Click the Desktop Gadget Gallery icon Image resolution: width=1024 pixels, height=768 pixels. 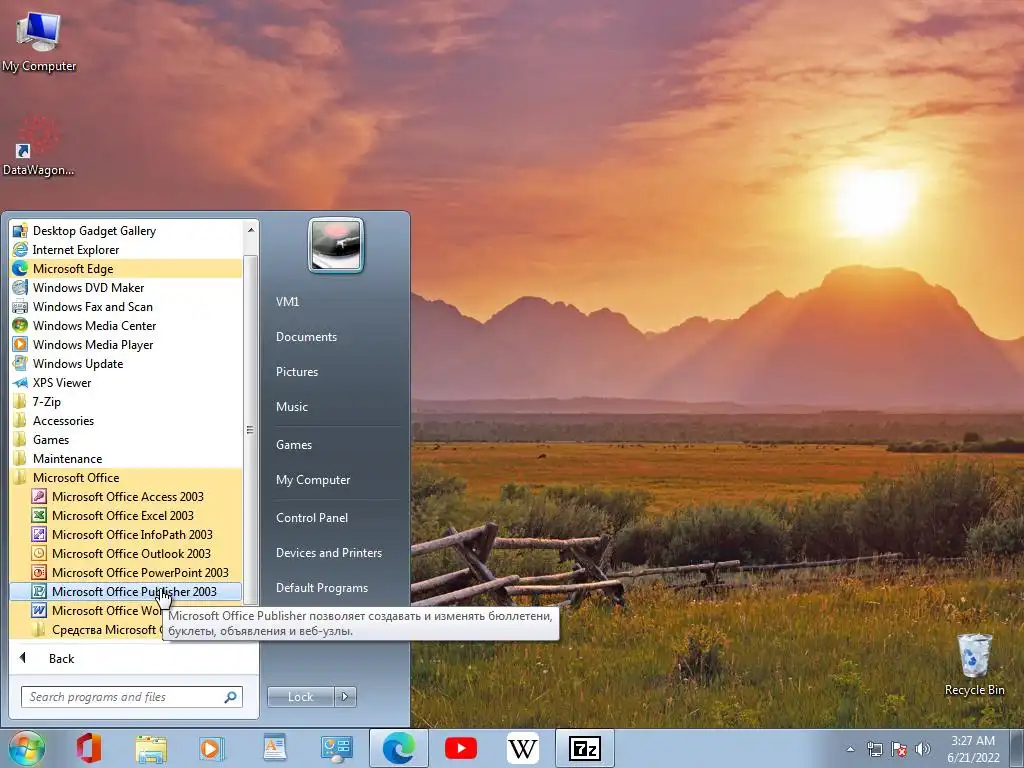tap(20, 231)
